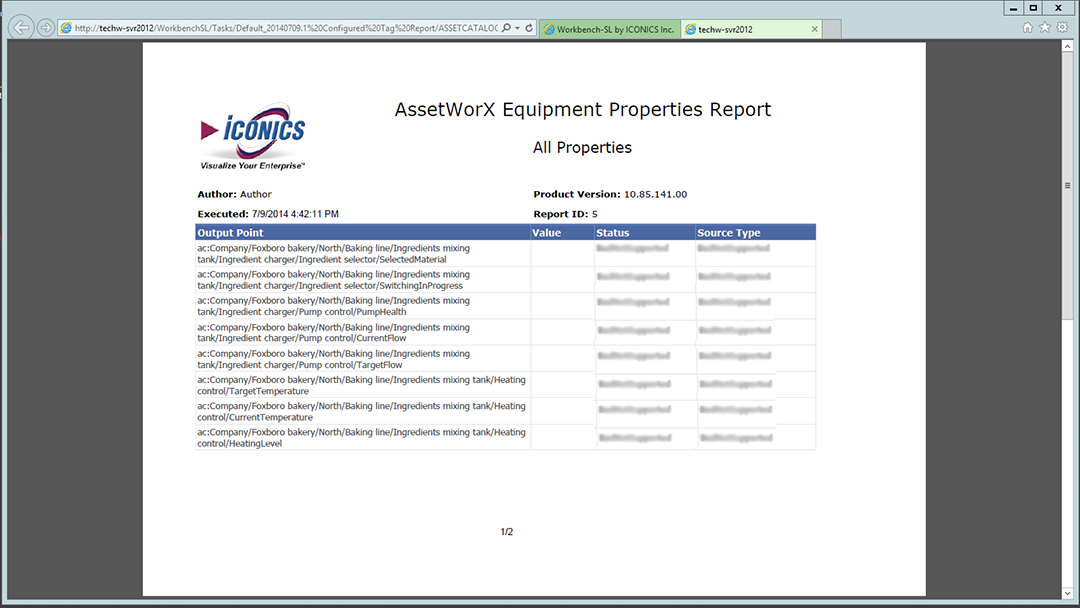Click the browser Back arrow button

(21, 28)
